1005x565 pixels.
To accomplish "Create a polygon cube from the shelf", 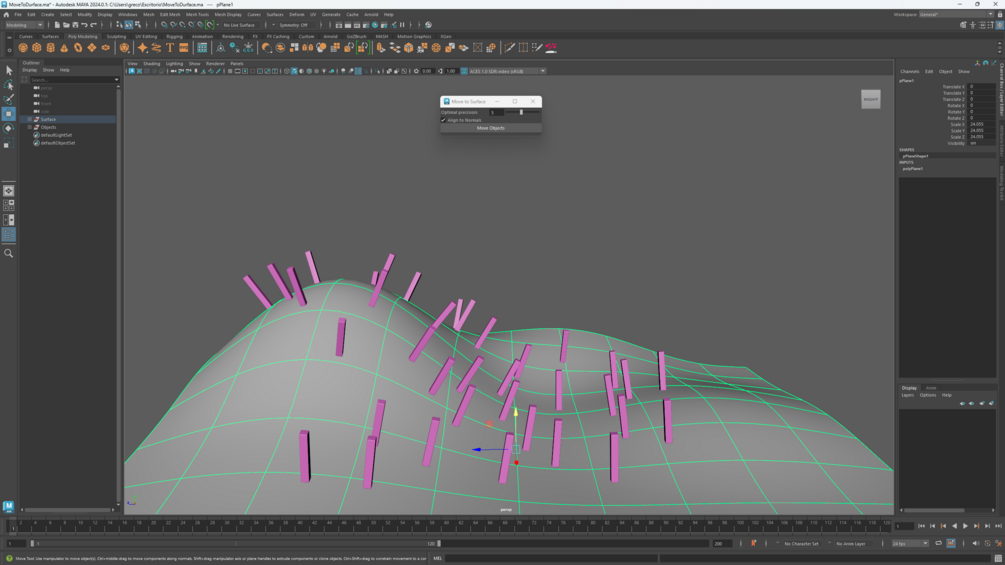I will [37, 47].
